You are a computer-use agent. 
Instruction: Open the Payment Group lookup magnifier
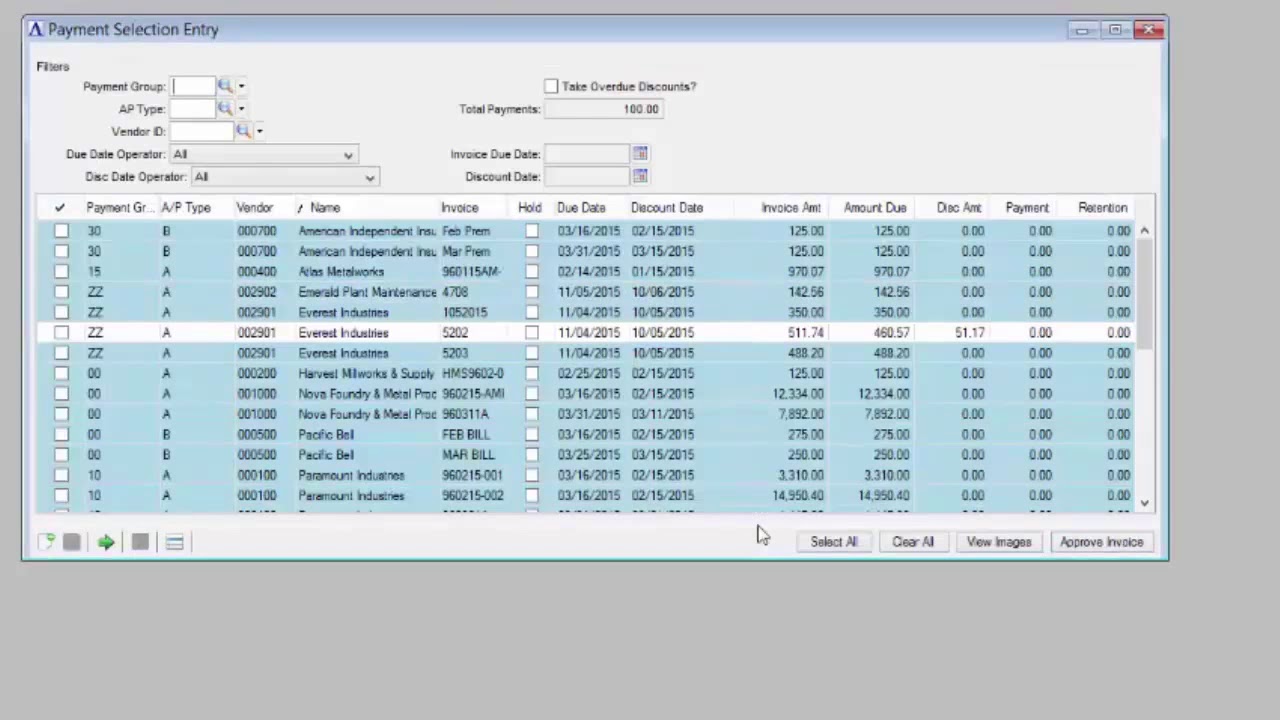[225, 87]
